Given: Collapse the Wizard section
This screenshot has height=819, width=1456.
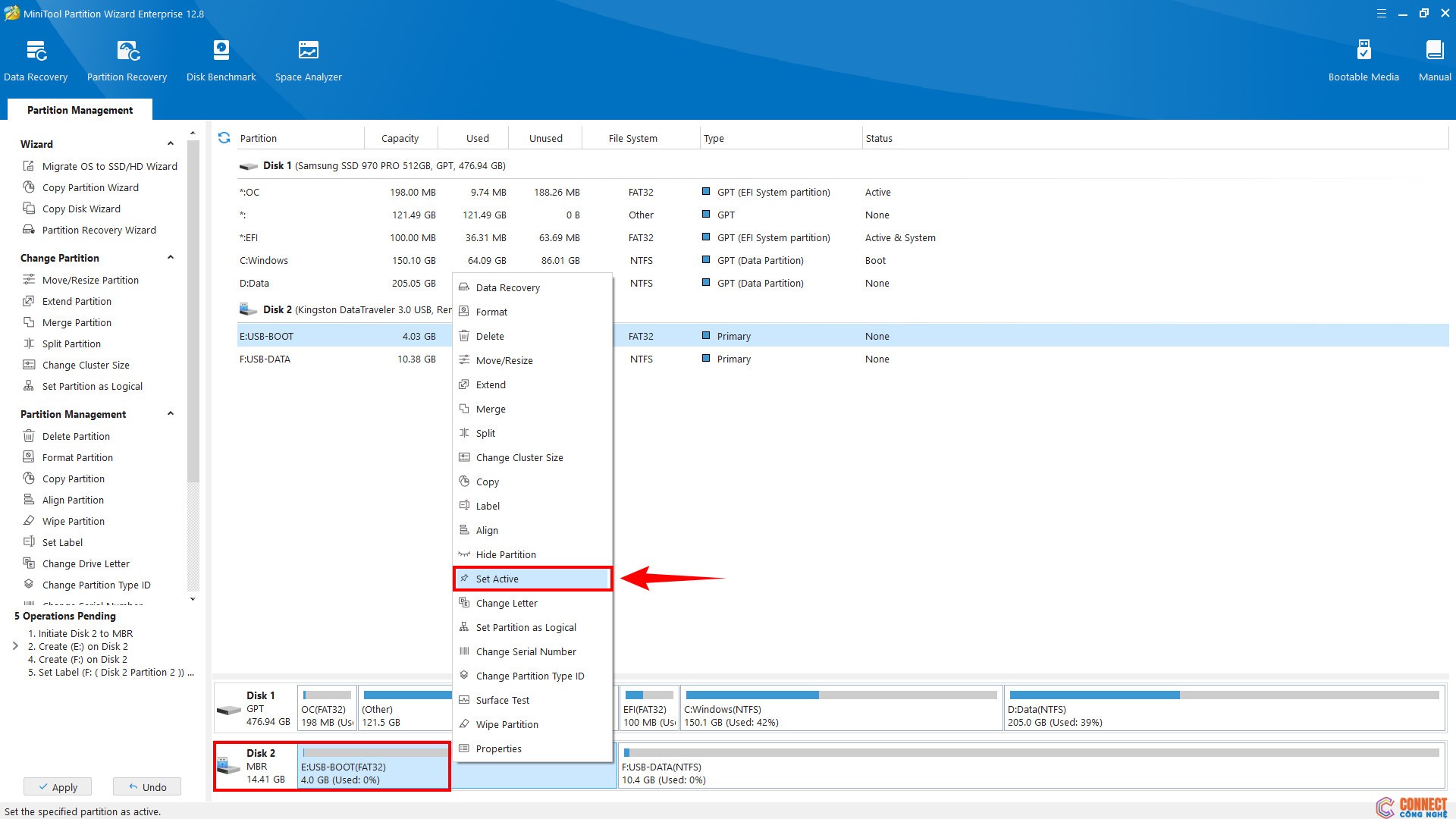Looking at the screenshot, I should (x=171, y=144).
